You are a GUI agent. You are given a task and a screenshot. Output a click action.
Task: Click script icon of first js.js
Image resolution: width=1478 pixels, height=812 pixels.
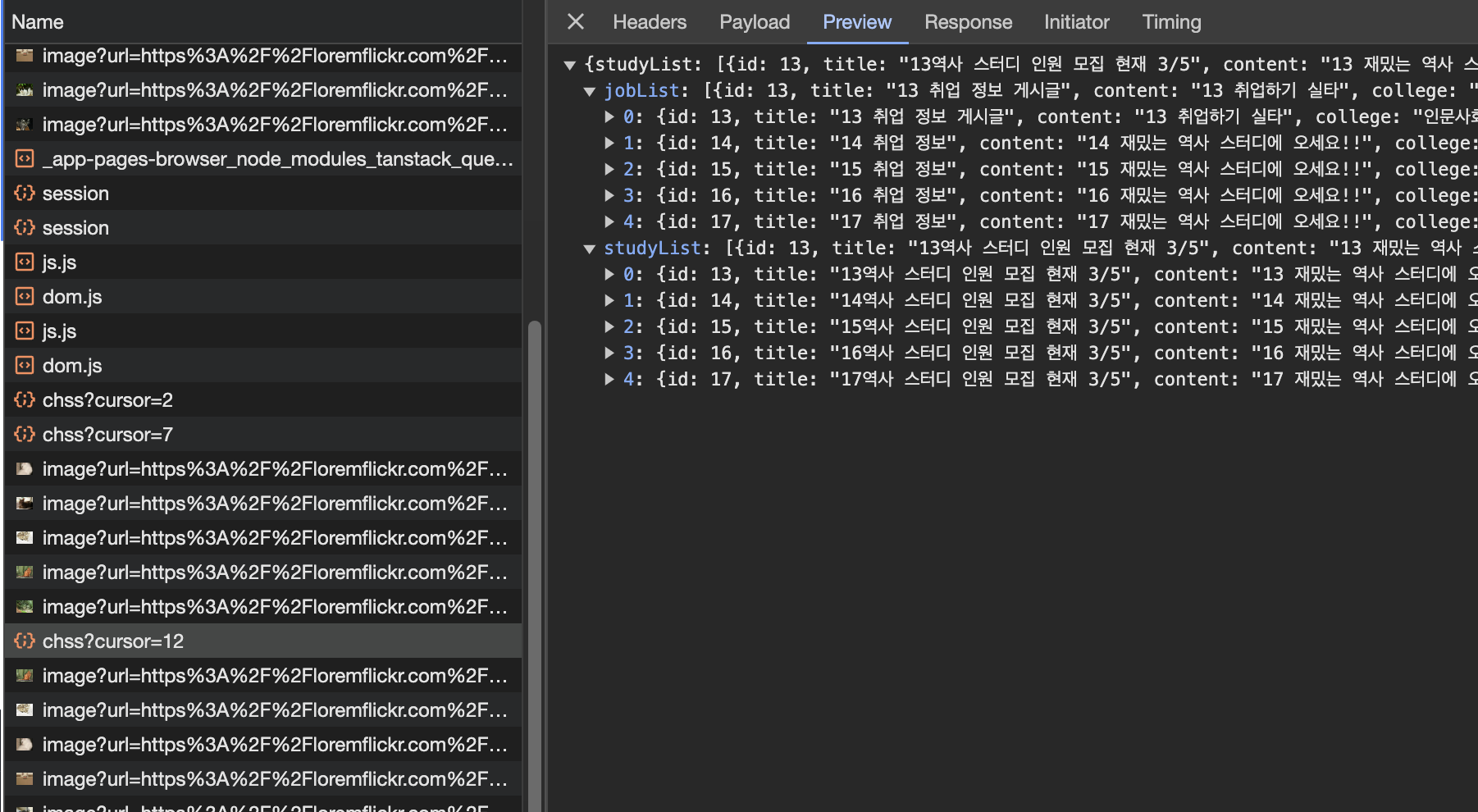click(25, 262)
